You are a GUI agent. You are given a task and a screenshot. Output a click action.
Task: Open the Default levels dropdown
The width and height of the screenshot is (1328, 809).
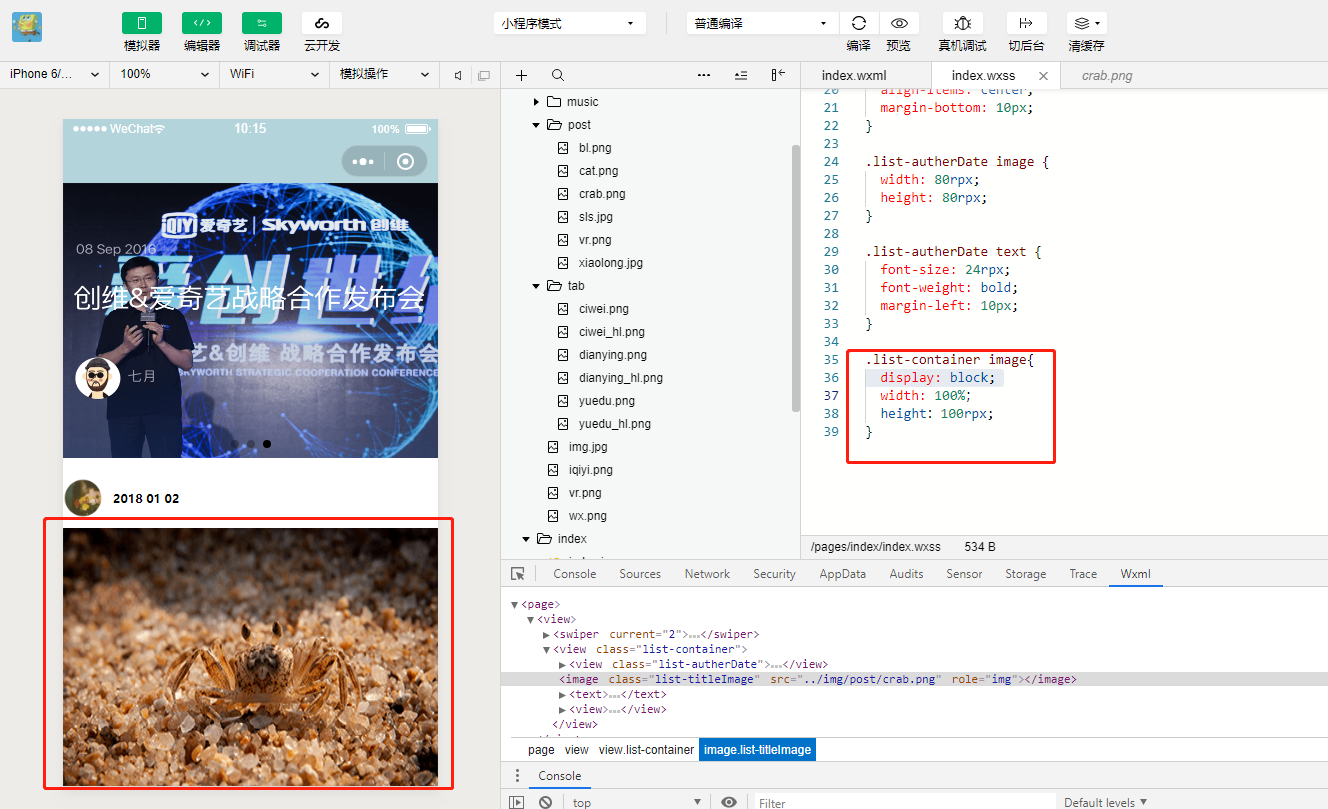coord(1105,802)
